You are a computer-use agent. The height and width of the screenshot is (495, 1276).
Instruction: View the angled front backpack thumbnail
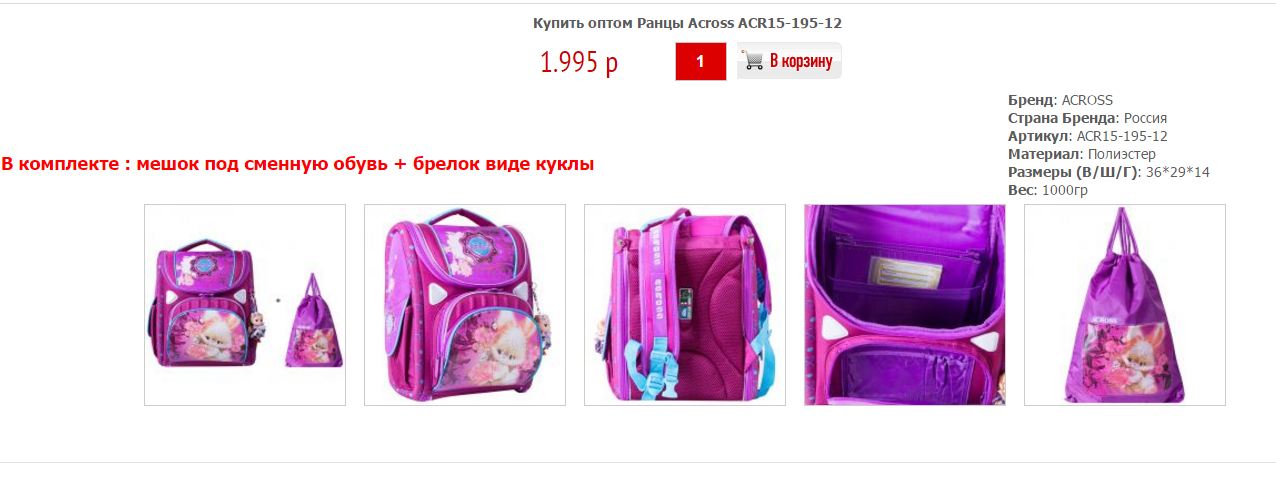coord(465,305)
